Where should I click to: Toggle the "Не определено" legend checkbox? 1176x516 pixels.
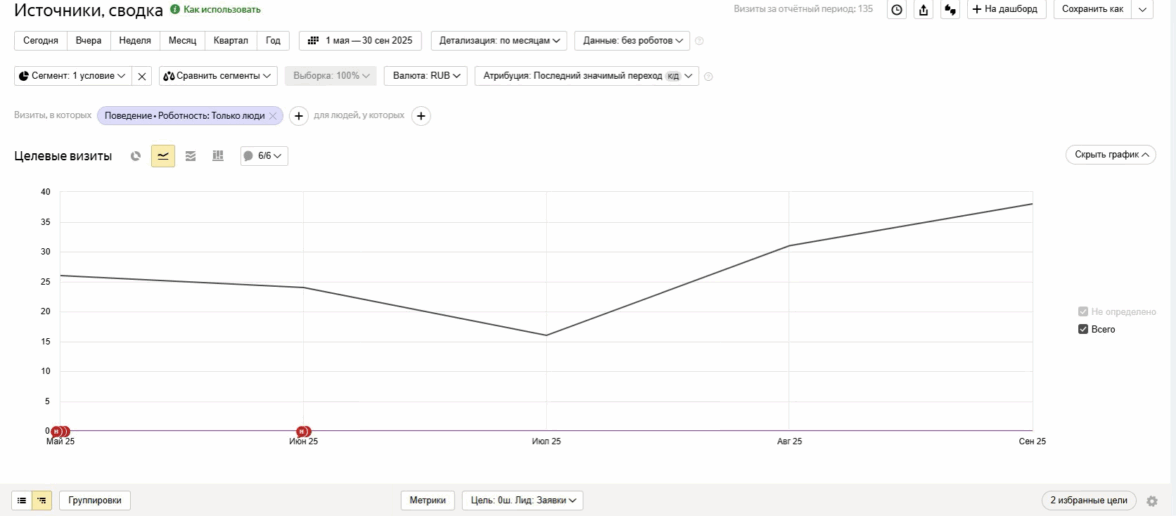1083,312
